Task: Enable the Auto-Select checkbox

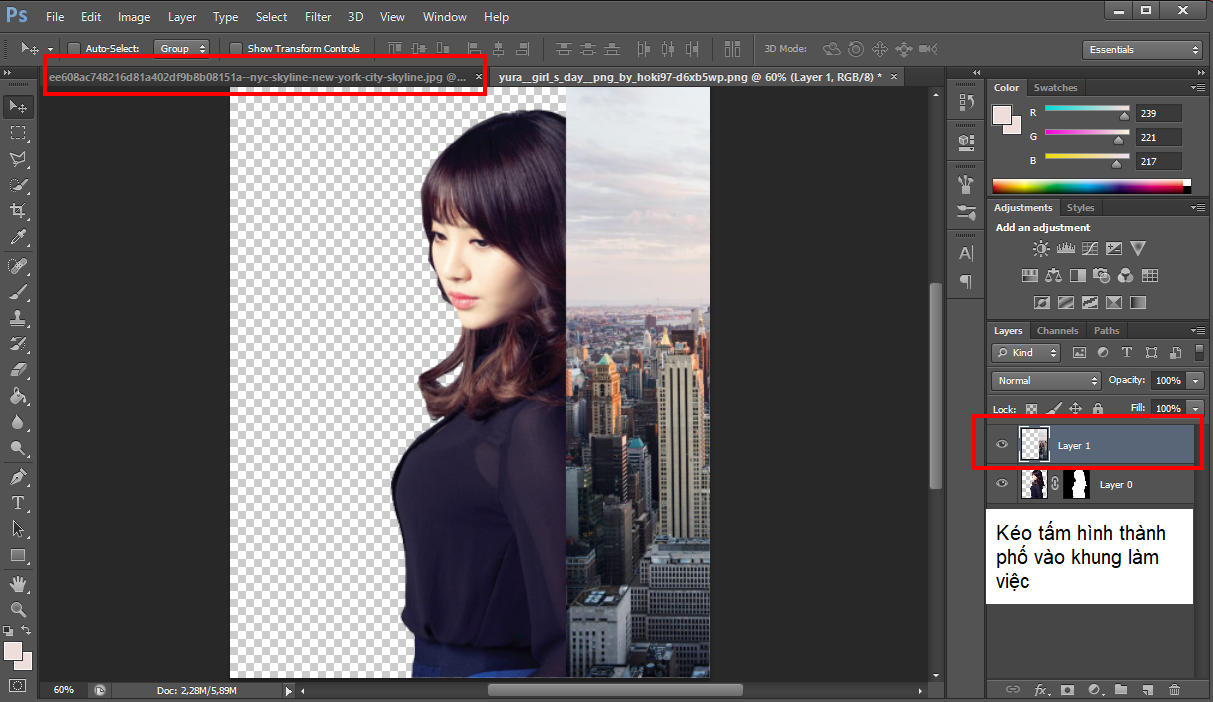Action: click(x=74, y=48)
